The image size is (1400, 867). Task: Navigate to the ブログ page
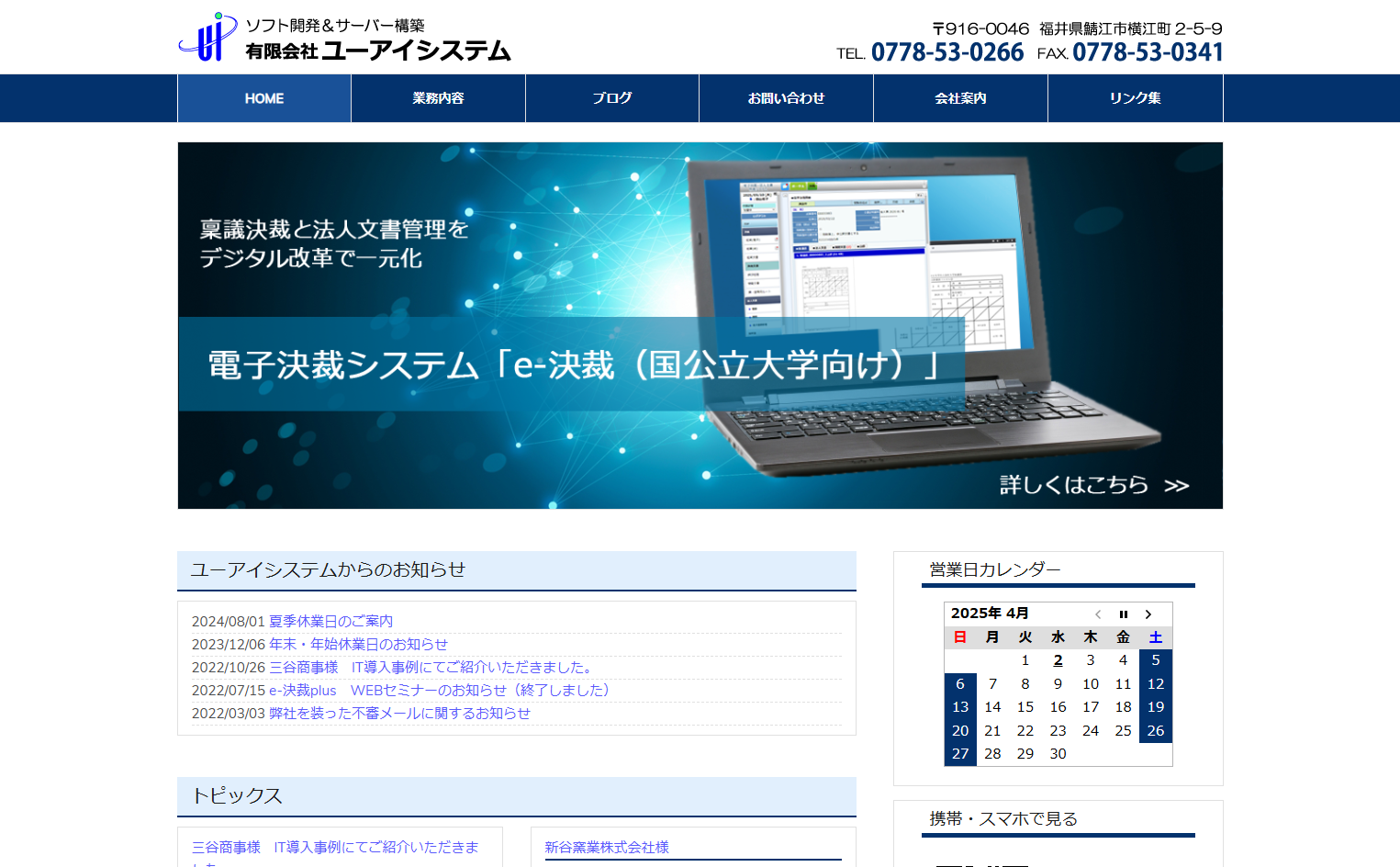point(611,98)
